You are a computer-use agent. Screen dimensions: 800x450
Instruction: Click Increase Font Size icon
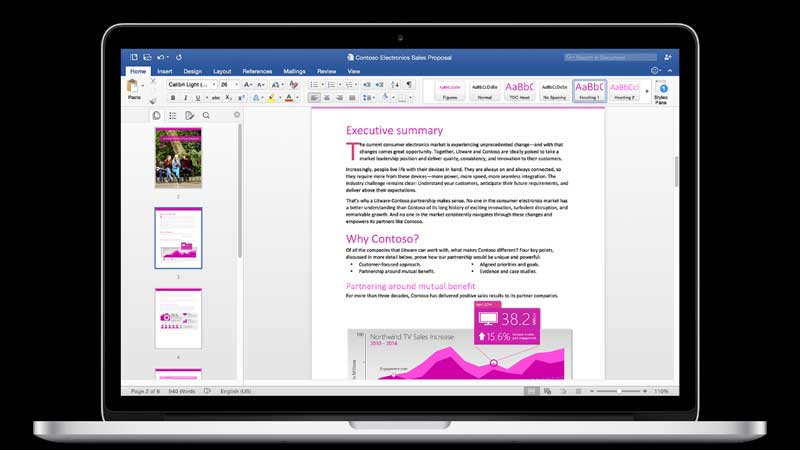(247, 85)
